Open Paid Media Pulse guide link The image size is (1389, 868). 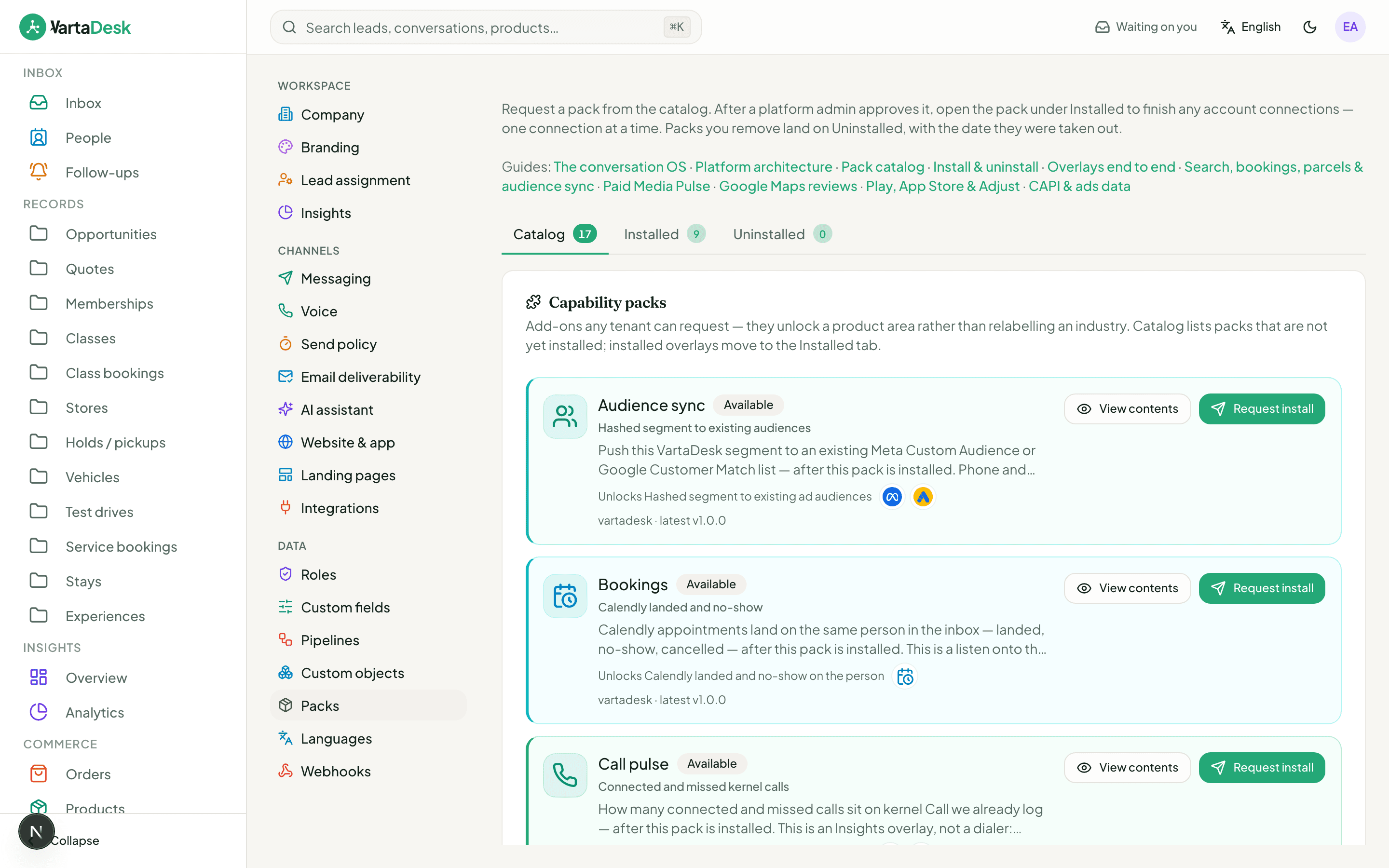coord(656,186)
